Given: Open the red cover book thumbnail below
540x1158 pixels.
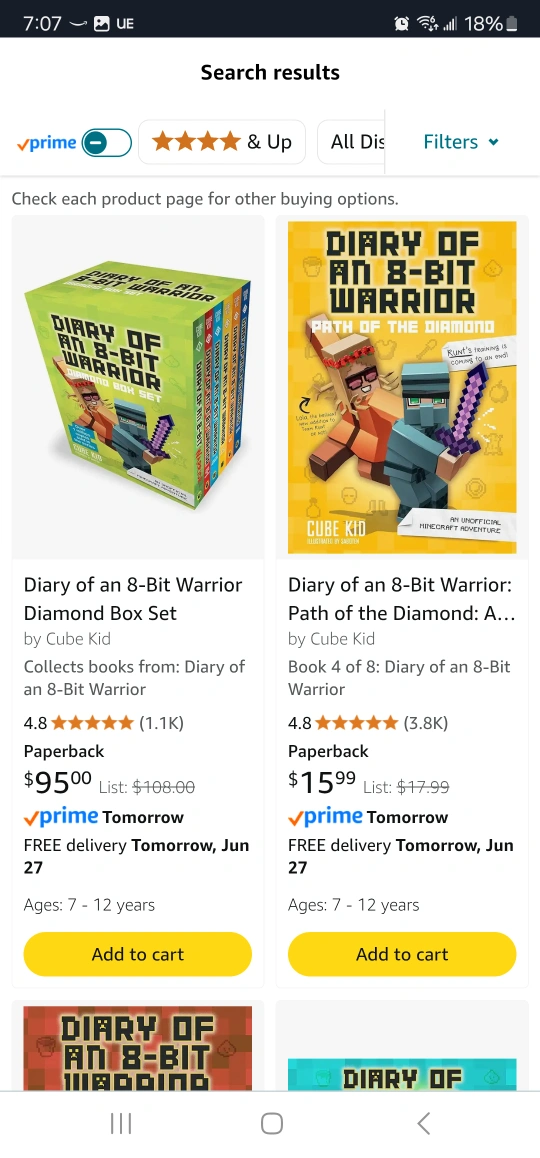Looking at the screenshot, I should (138, 1048).
